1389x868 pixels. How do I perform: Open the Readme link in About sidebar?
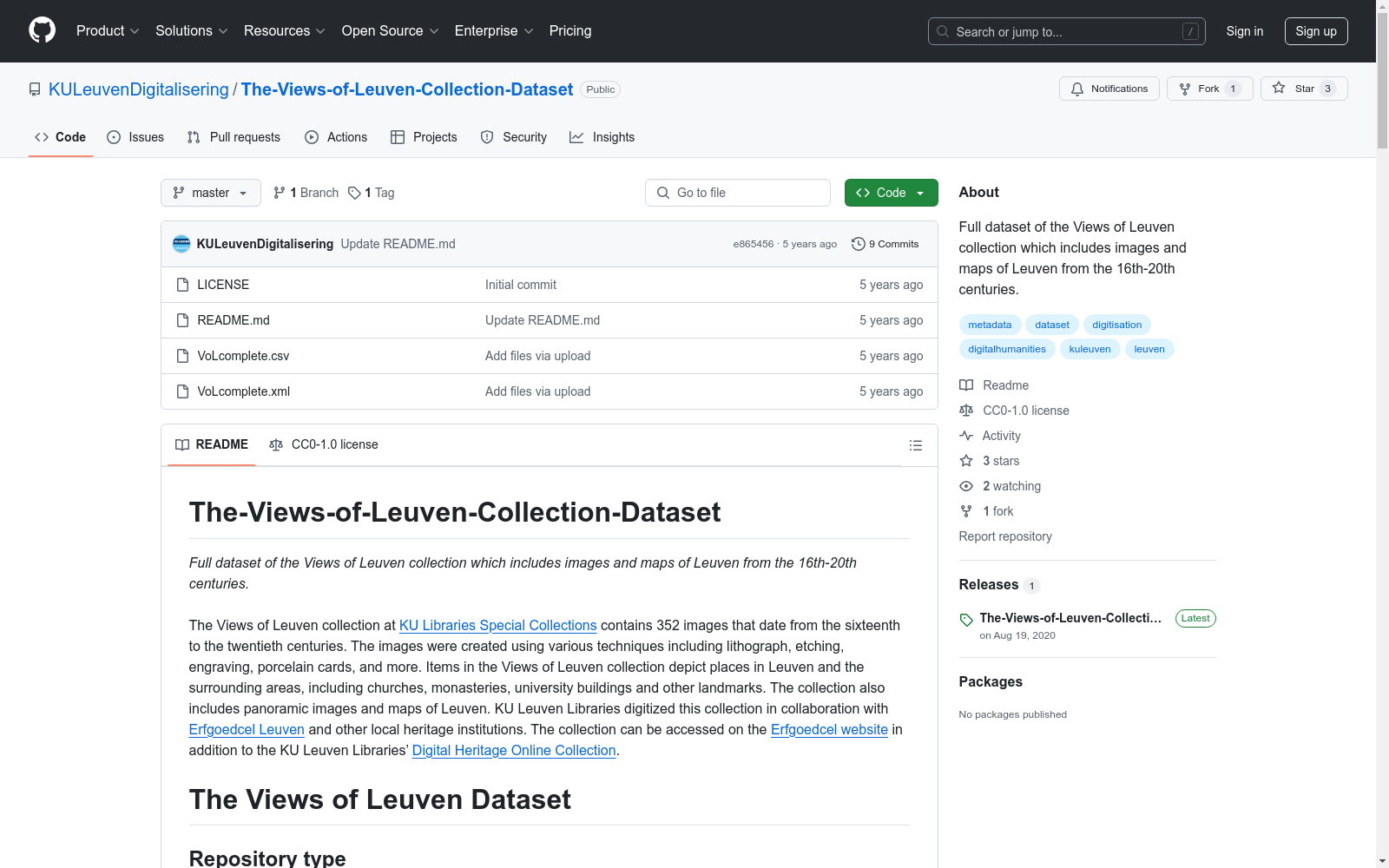(994, 385)
